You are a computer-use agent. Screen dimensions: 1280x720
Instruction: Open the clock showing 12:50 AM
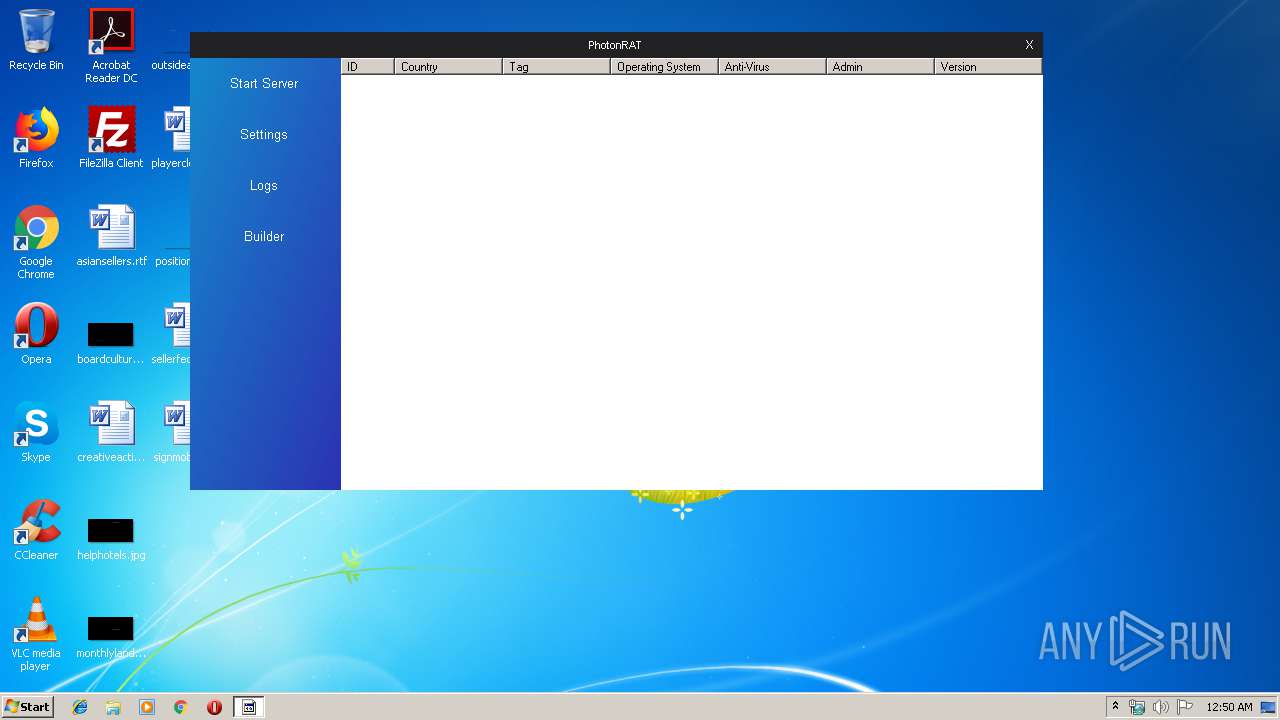[1229, 707]
